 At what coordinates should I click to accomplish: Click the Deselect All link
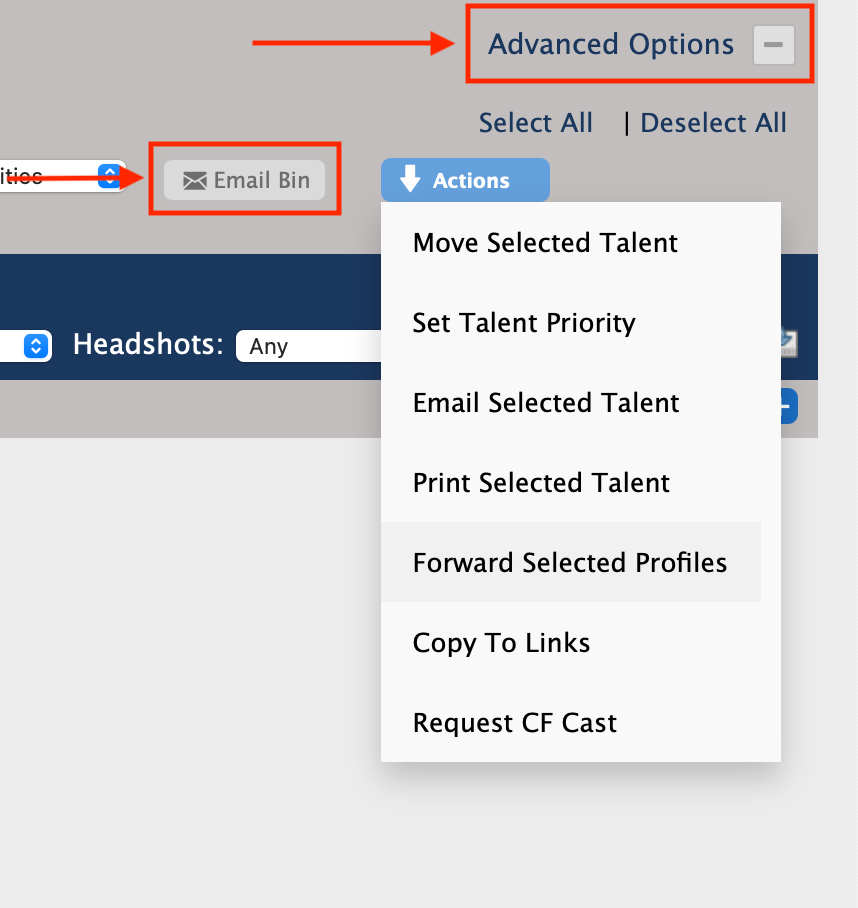coord(713,123)
